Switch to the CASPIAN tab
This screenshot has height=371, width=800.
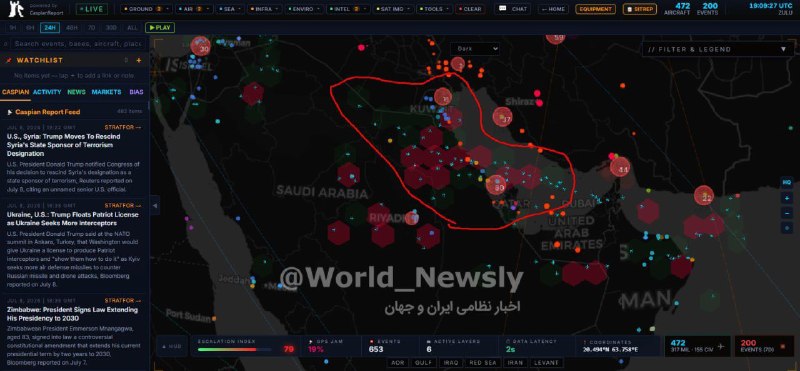(15, 92)
